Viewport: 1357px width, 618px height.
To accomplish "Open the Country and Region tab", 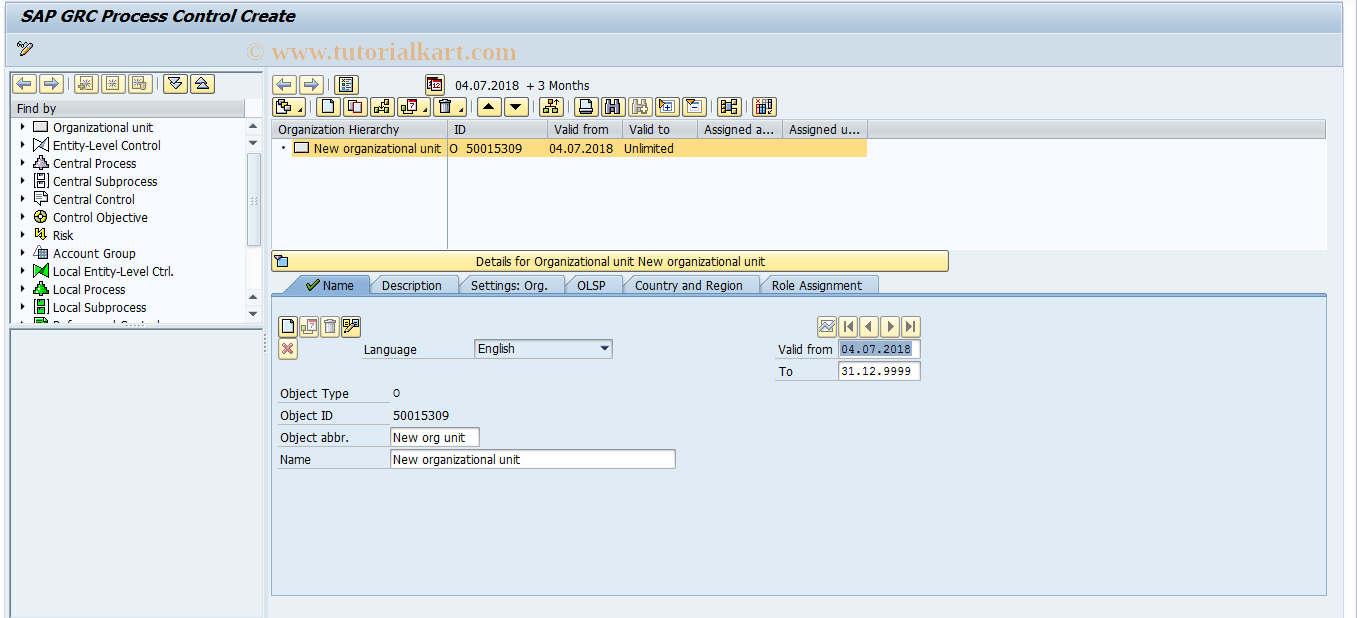I will point(688,285).
